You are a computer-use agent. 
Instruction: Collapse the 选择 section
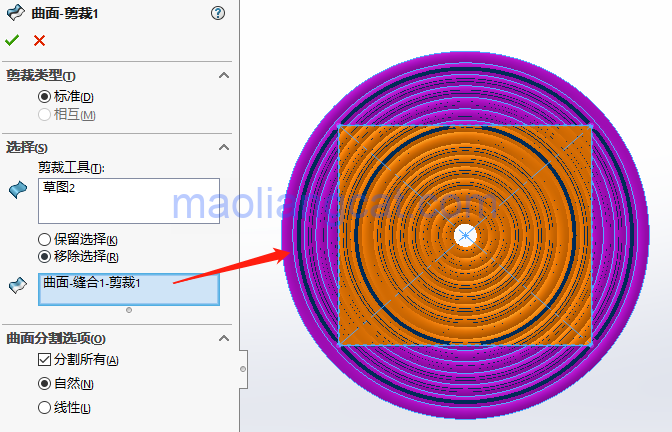point(224,147)
